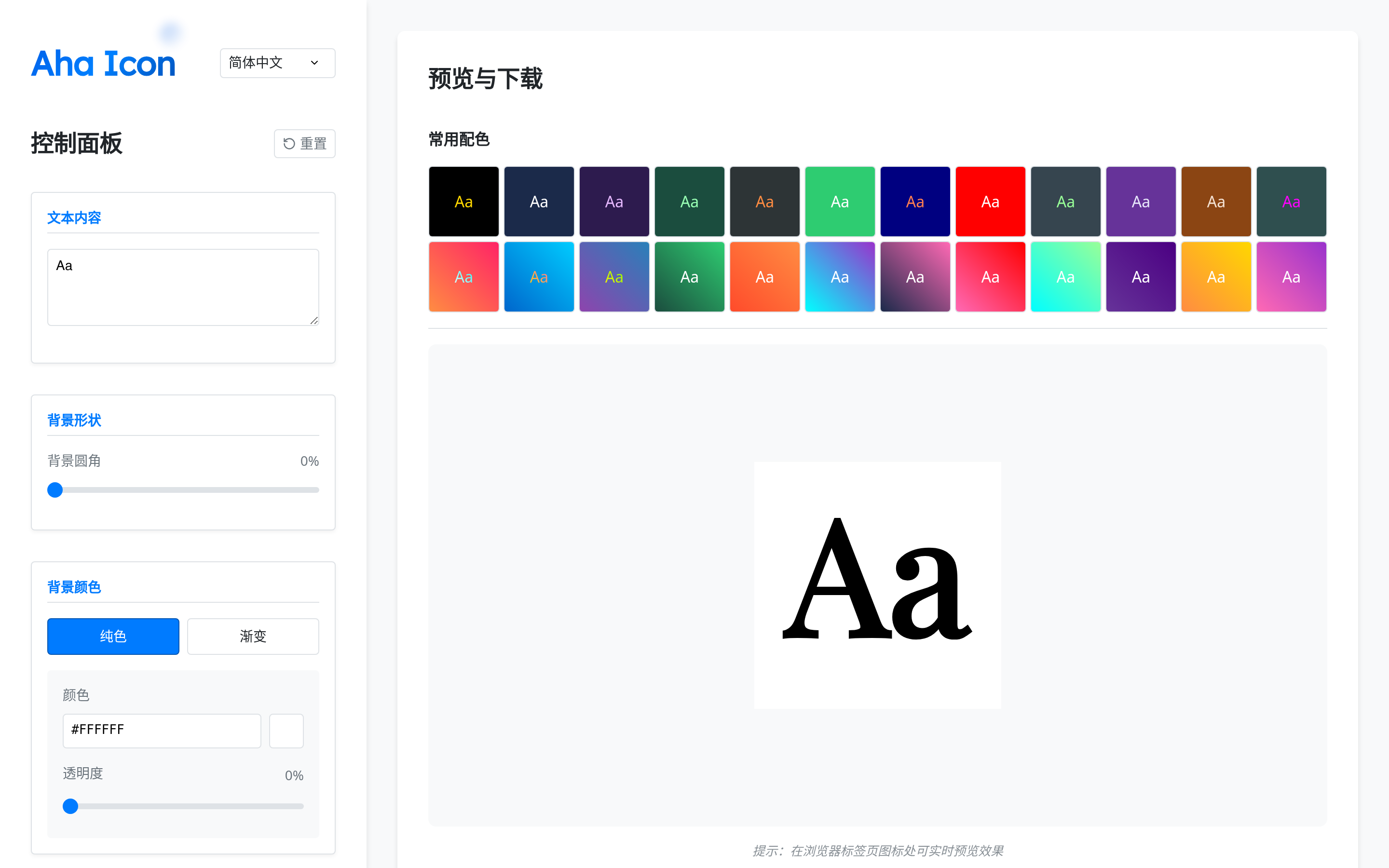Select the 纯色 solid color tab
This screenshot has width=1389, height=868.
(113, 636)
